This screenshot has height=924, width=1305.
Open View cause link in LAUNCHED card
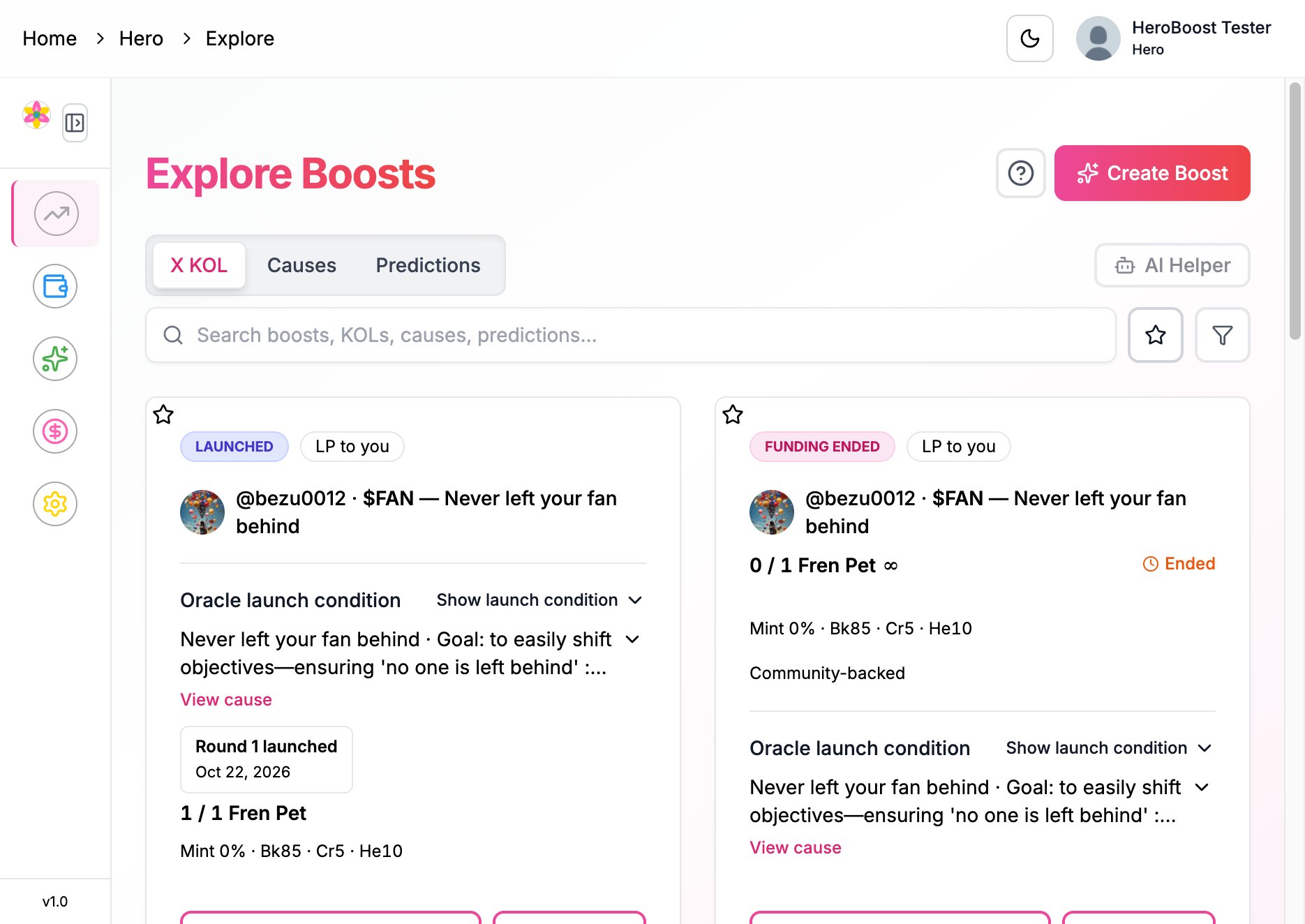tap(226, 699)
